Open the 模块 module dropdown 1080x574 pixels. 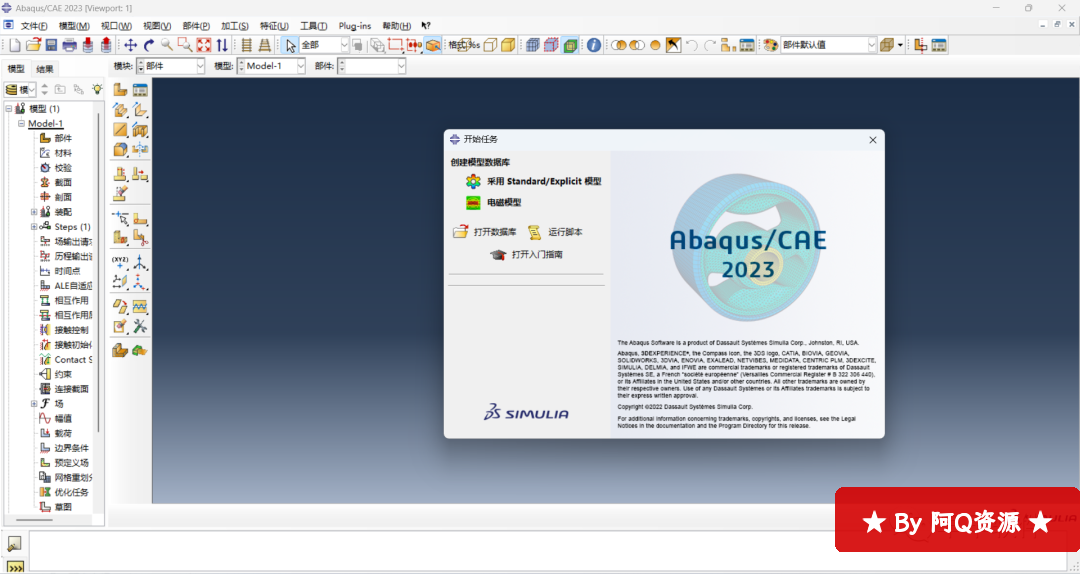[x=170, y=66]
